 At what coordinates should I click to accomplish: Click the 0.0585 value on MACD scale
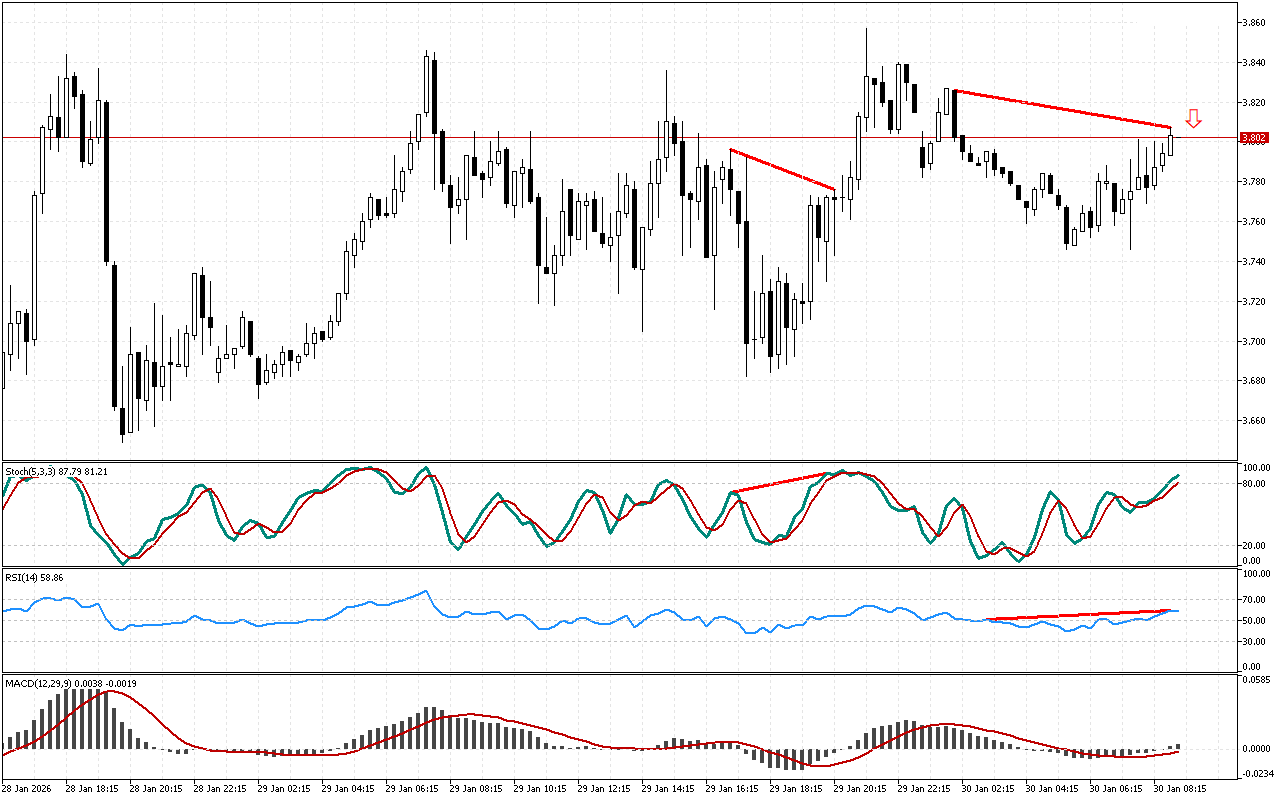tap(1255, 680)
